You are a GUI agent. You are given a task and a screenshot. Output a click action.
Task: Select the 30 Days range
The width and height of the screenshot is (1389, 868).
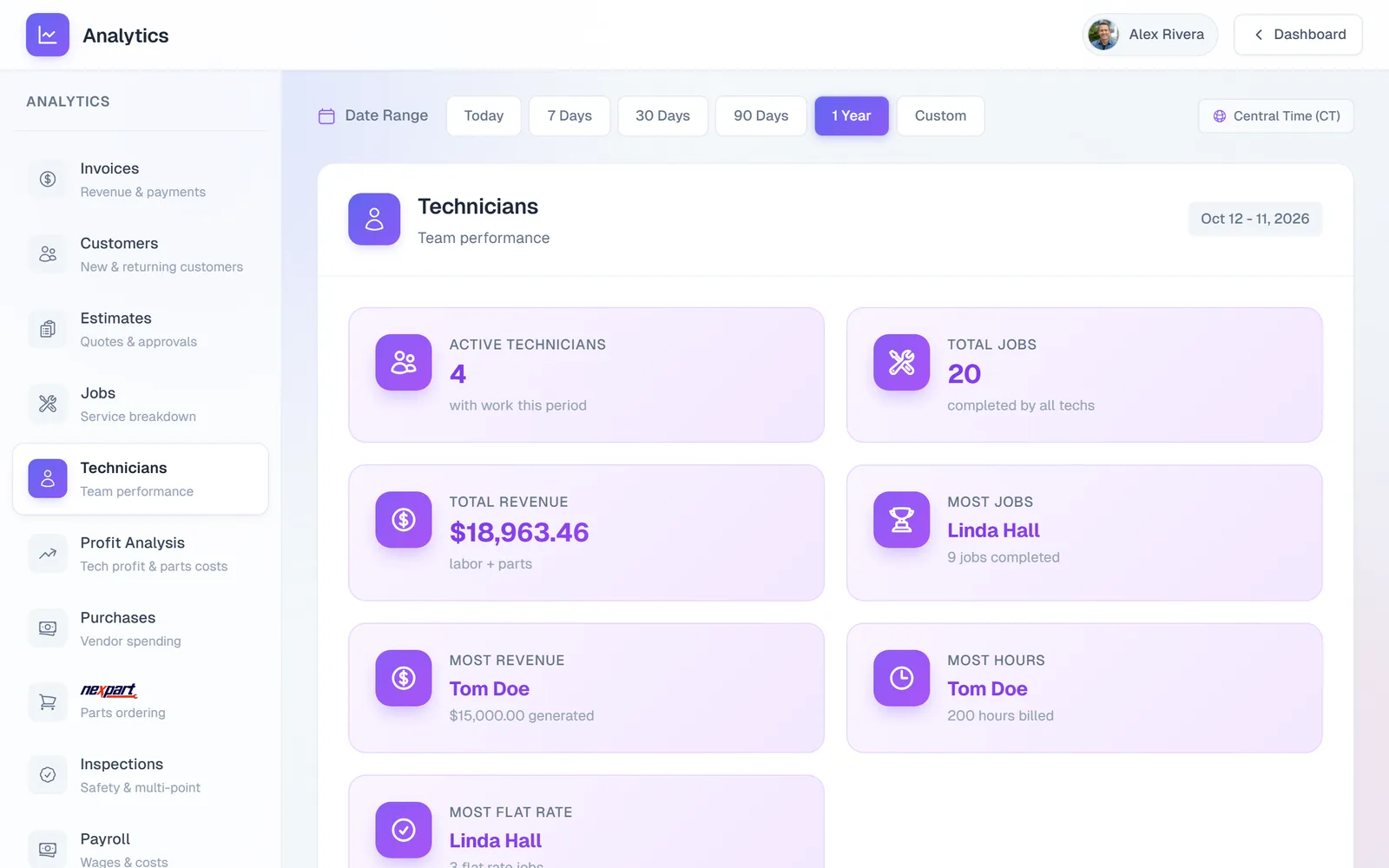point(662,115)
